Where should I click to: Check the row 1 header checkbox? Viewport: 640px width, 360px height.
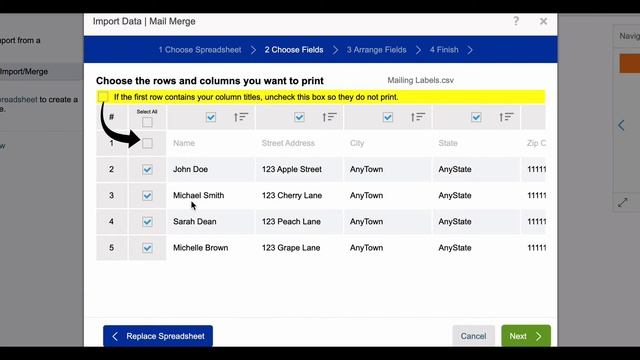click(x=147, y=143)
